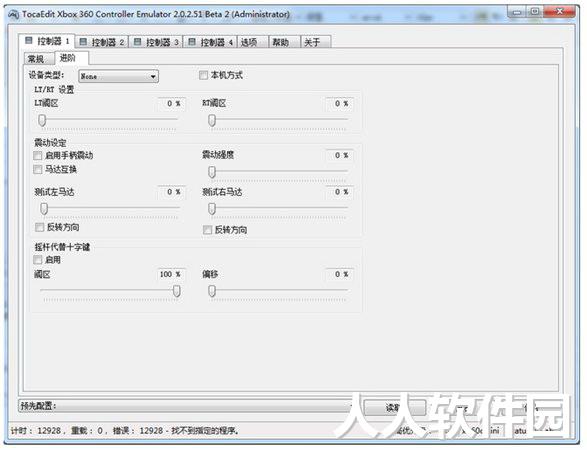Click the 摇杆代替十字键 group label
The height and width of the screenshot is (450, 587).
pyautogui.click(x=62, y=247)
